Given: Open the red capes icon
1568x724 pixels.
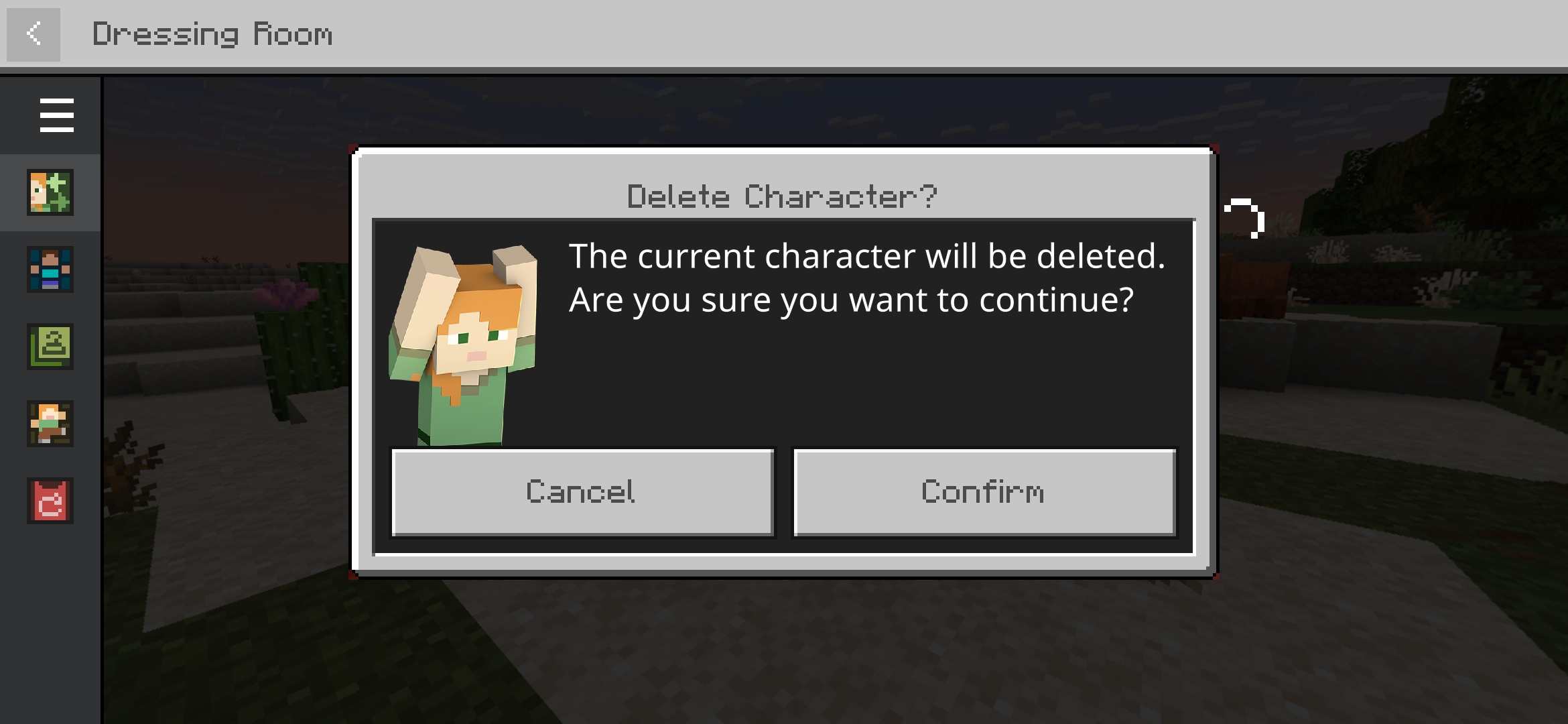Looking at the screenshot, I should tap(50, 501).
